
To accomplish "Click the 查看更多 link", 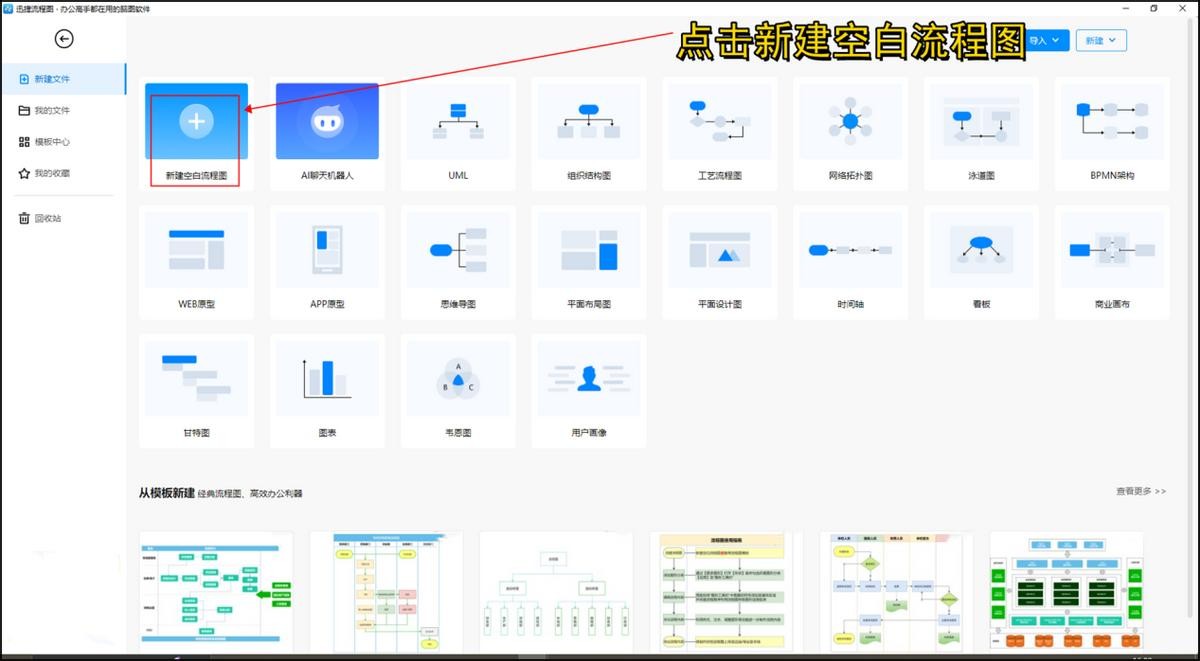I will (x=1140, y=492).
